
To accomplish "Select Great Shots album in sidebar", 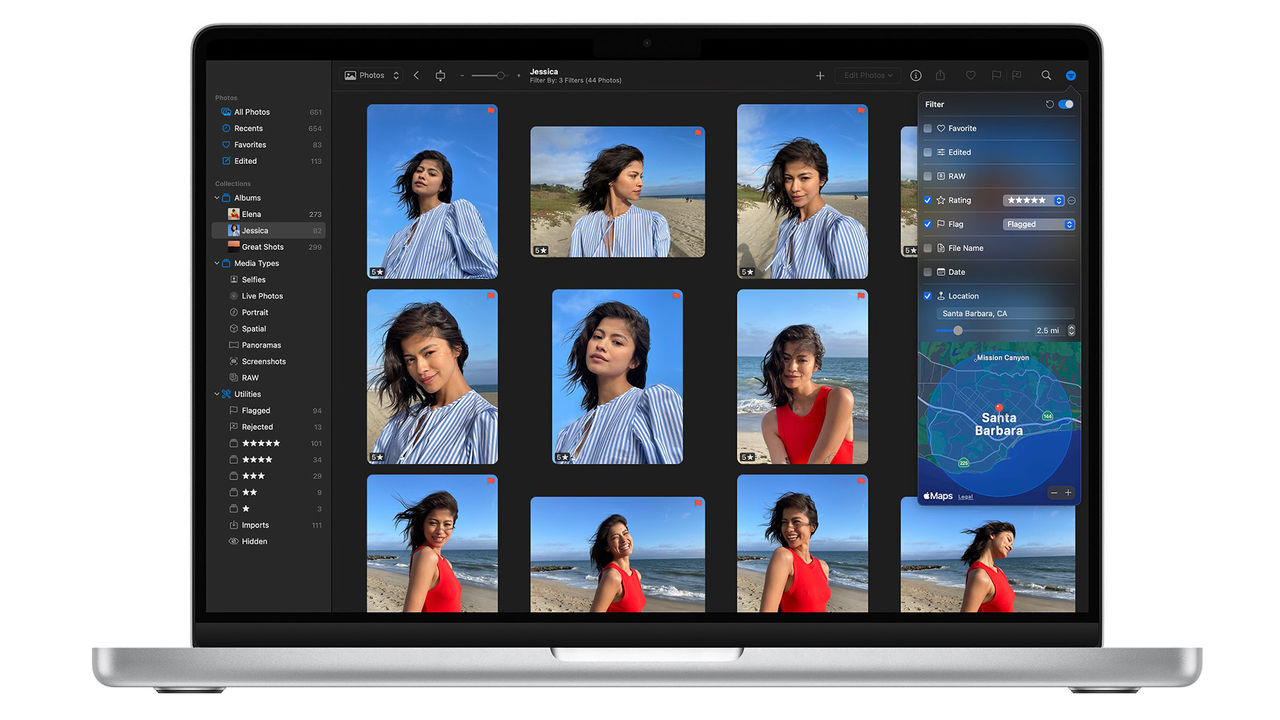I will click(x=262, y=247).
